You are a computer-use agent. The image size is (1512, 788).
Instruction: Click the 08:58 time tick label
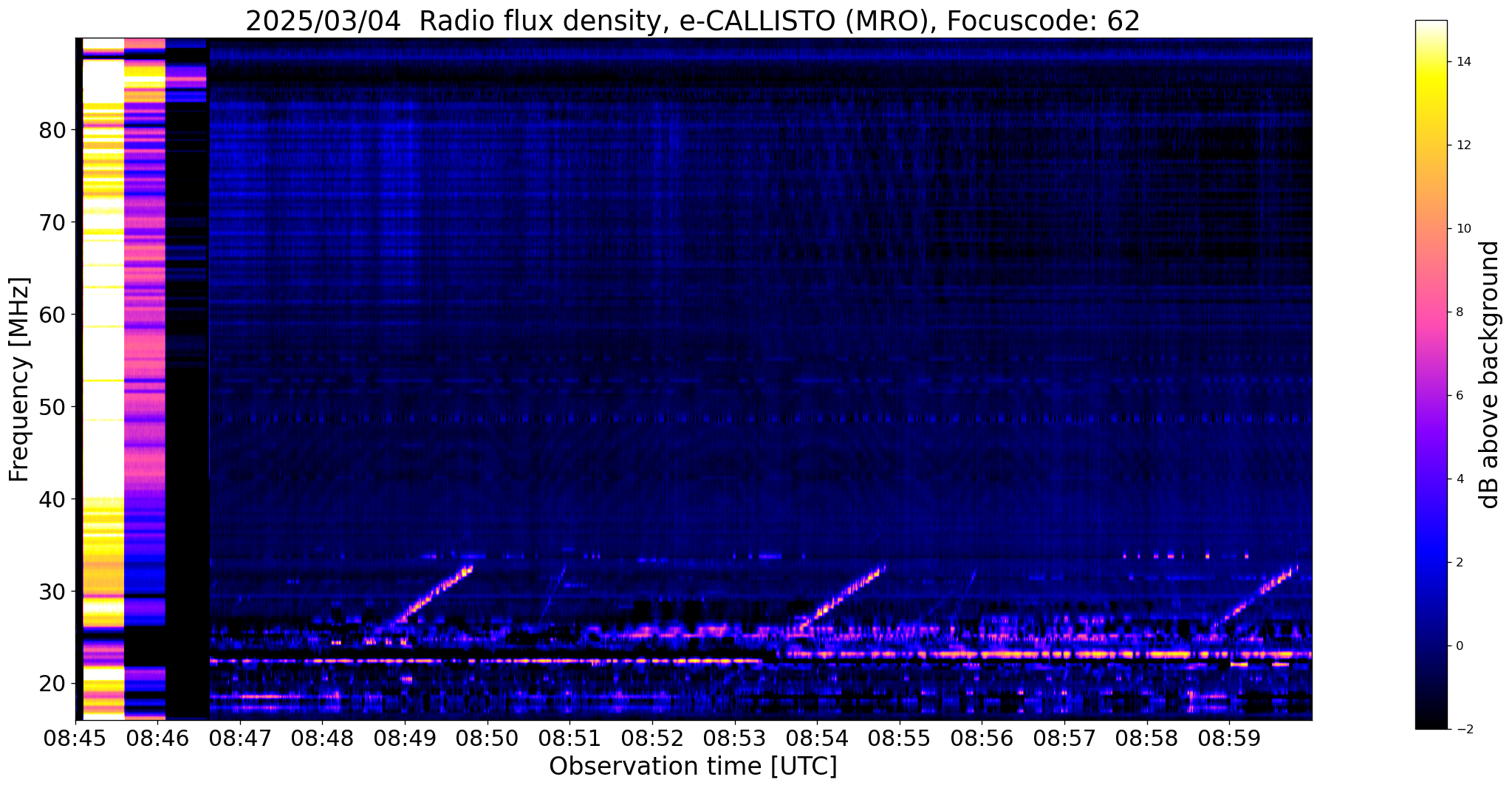[x=1146, y=739]
